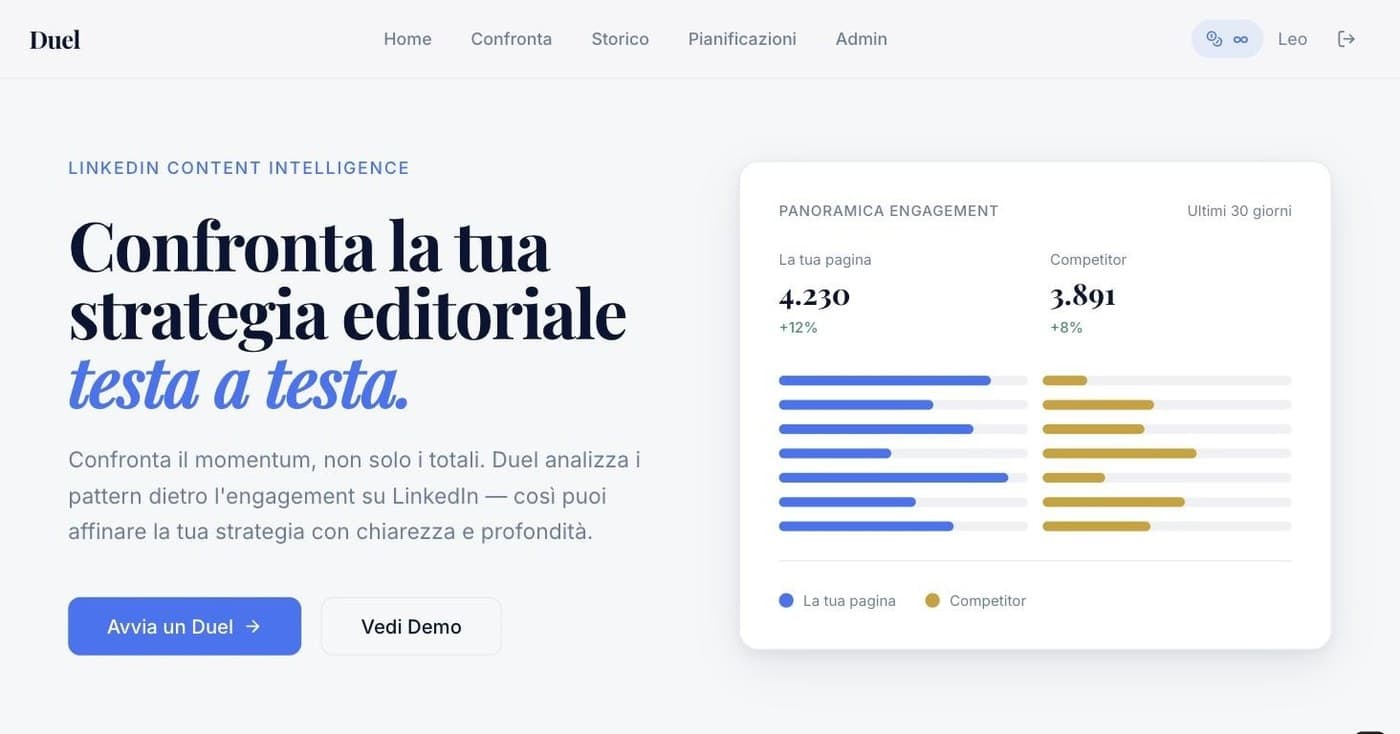Click the Vedi Demo button

point(411,626)
